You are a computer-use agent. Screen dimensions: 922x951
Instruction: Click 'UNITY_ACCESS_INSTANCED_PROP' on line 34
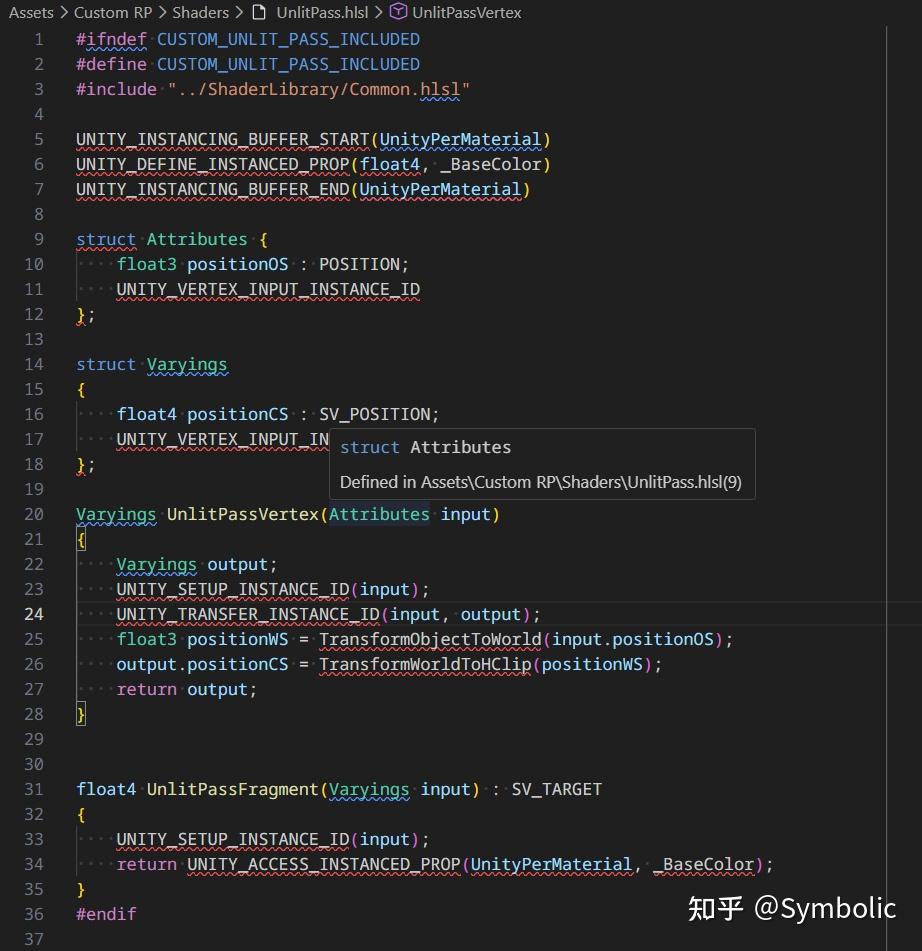[x=323, y=864]
